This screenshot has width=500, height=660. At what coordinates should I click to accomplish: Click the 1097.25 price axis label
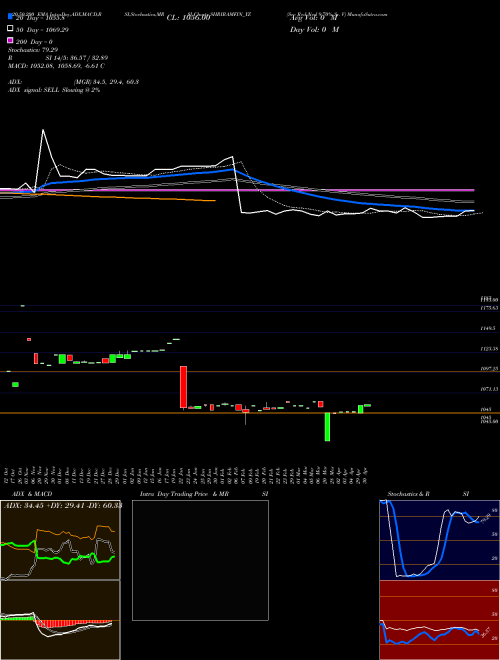coord(489,369)
